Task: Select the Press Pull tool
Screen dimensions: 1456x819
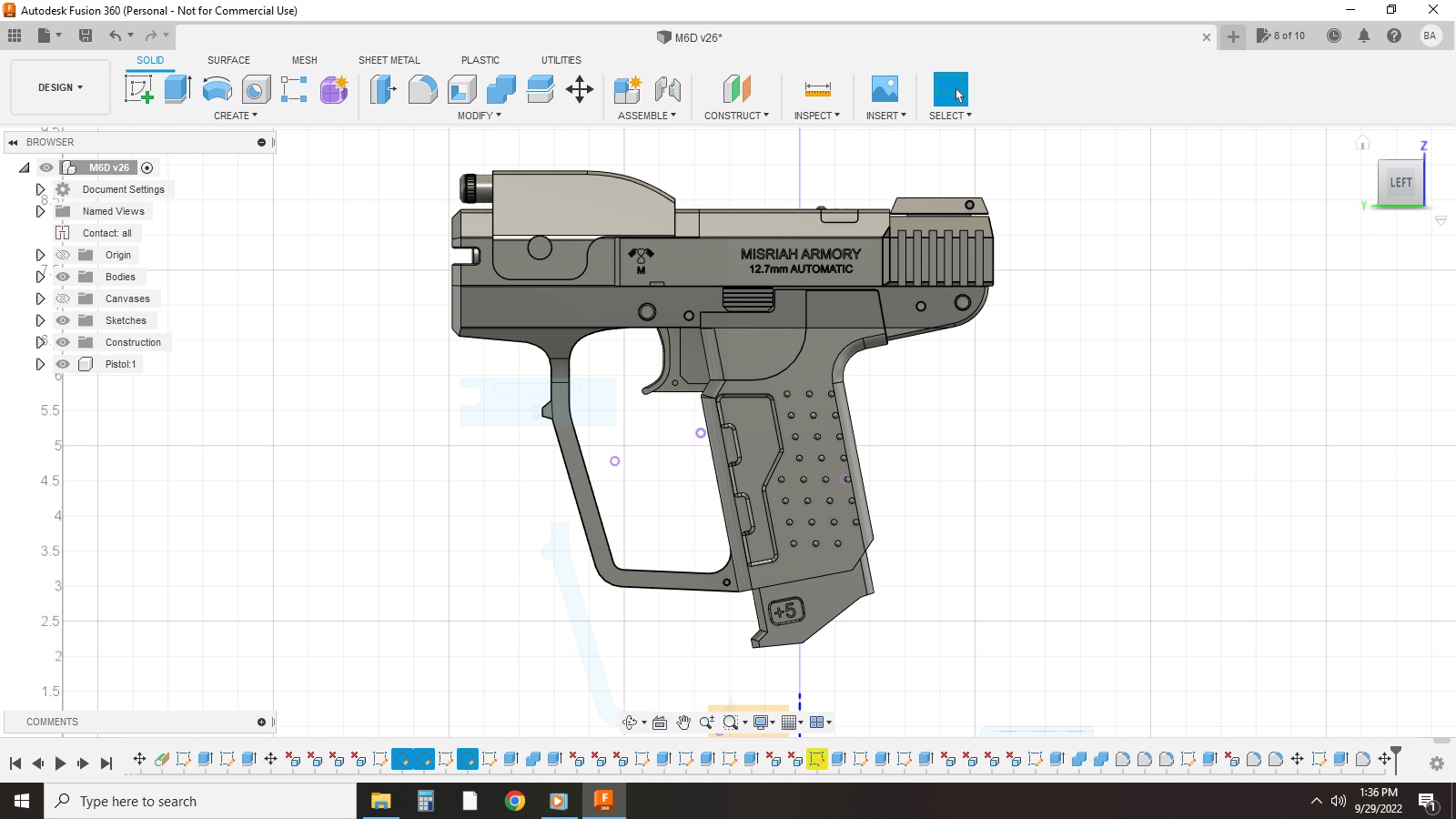Action: pyautogui.click(x=383, y=89)
